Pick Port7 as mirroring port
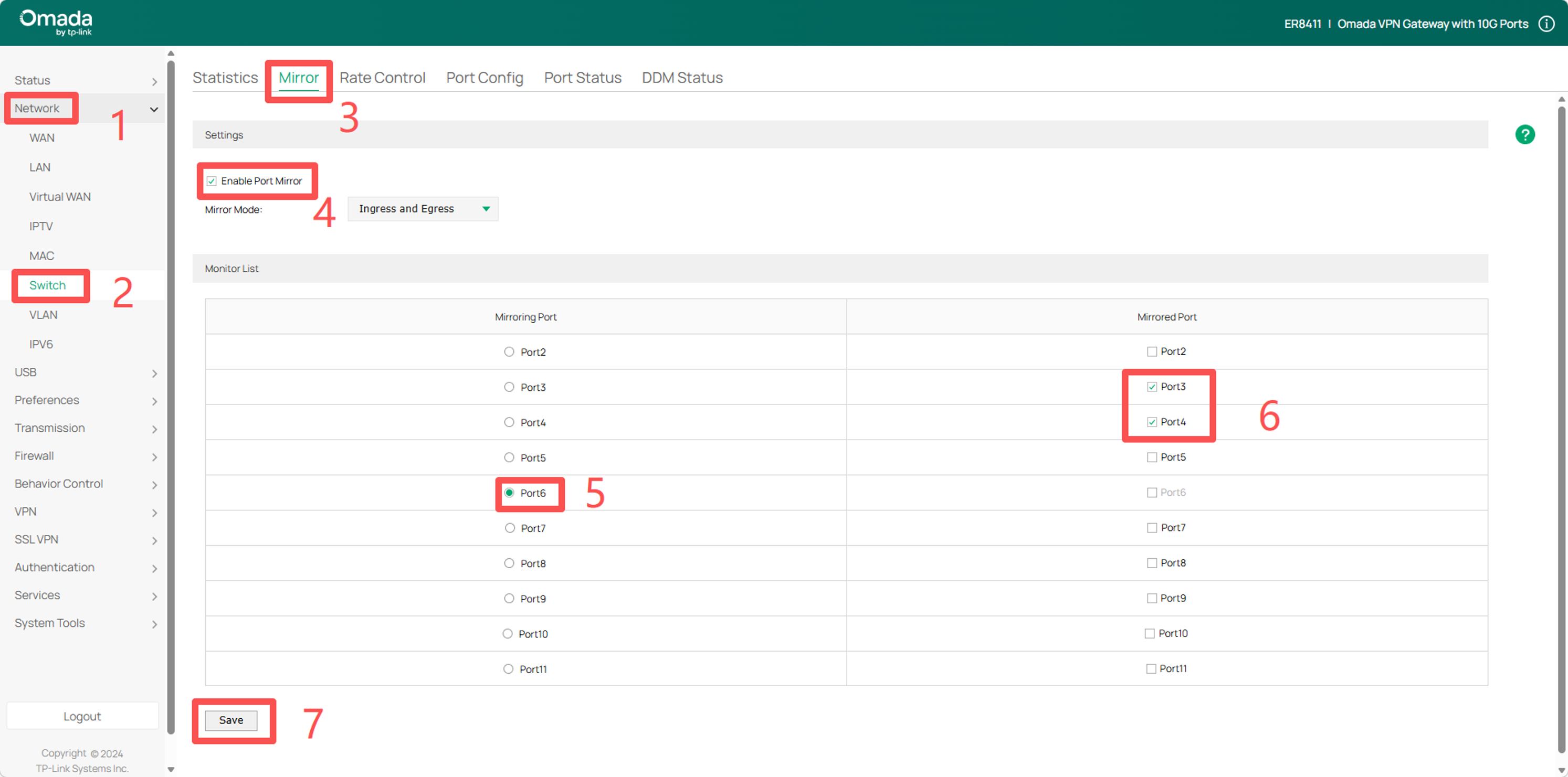1568x777 pixels. pos(510,528)
